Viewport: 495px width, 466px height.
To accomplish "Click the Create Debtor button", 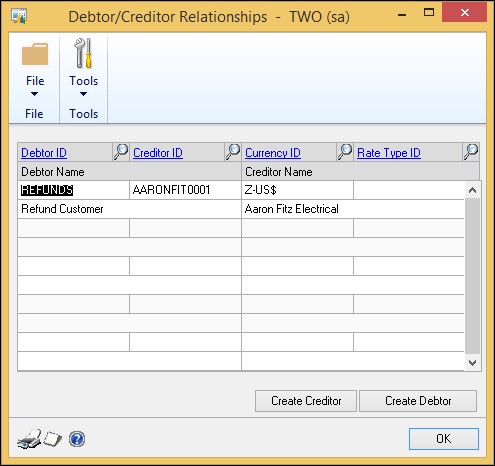I will [418, 401].
